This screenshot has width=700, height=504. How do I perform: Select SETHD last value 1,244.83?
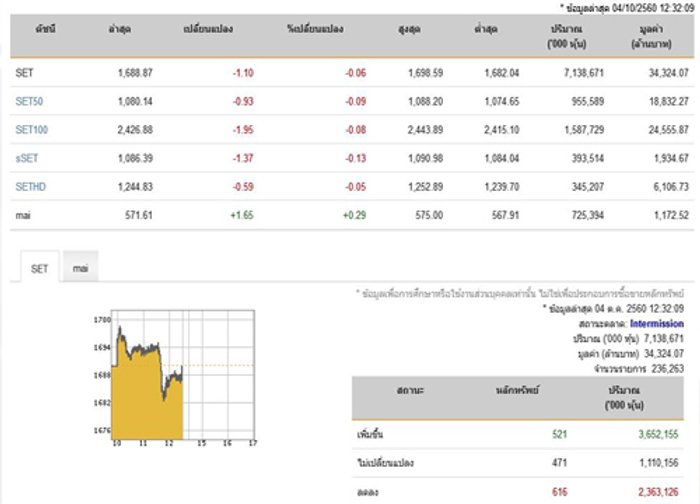(135, 187)
